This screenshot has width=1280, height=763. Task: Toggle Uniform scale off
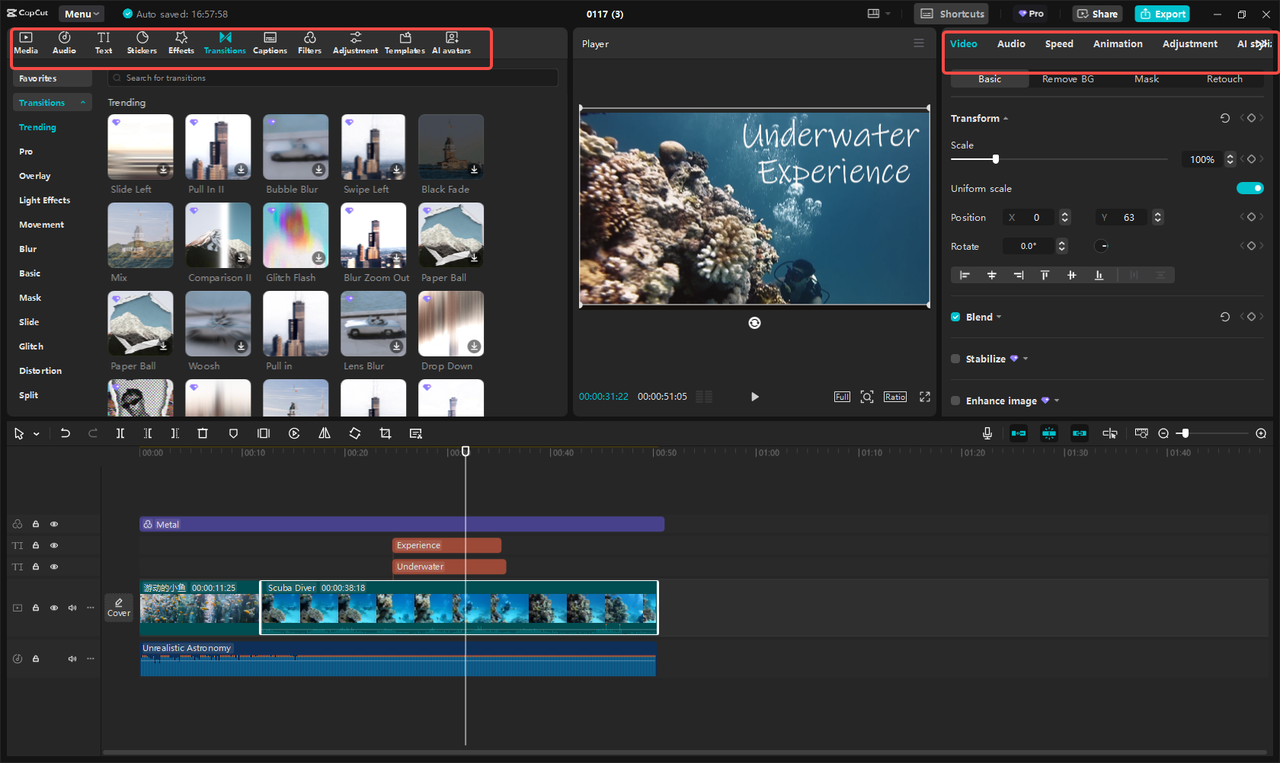click(1250, 187)
